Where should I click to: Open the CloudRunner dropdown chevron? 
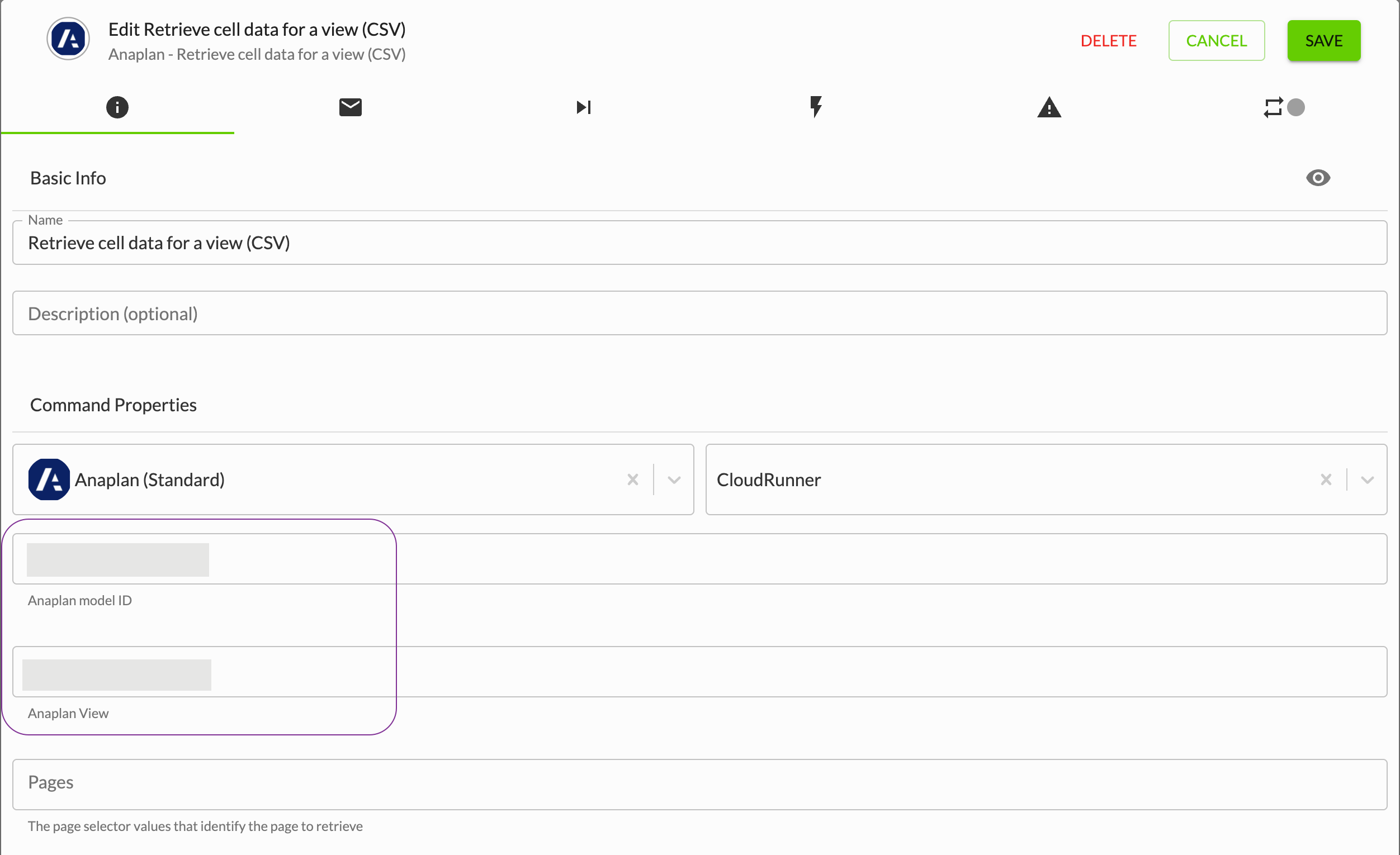tap(1368, 479)
